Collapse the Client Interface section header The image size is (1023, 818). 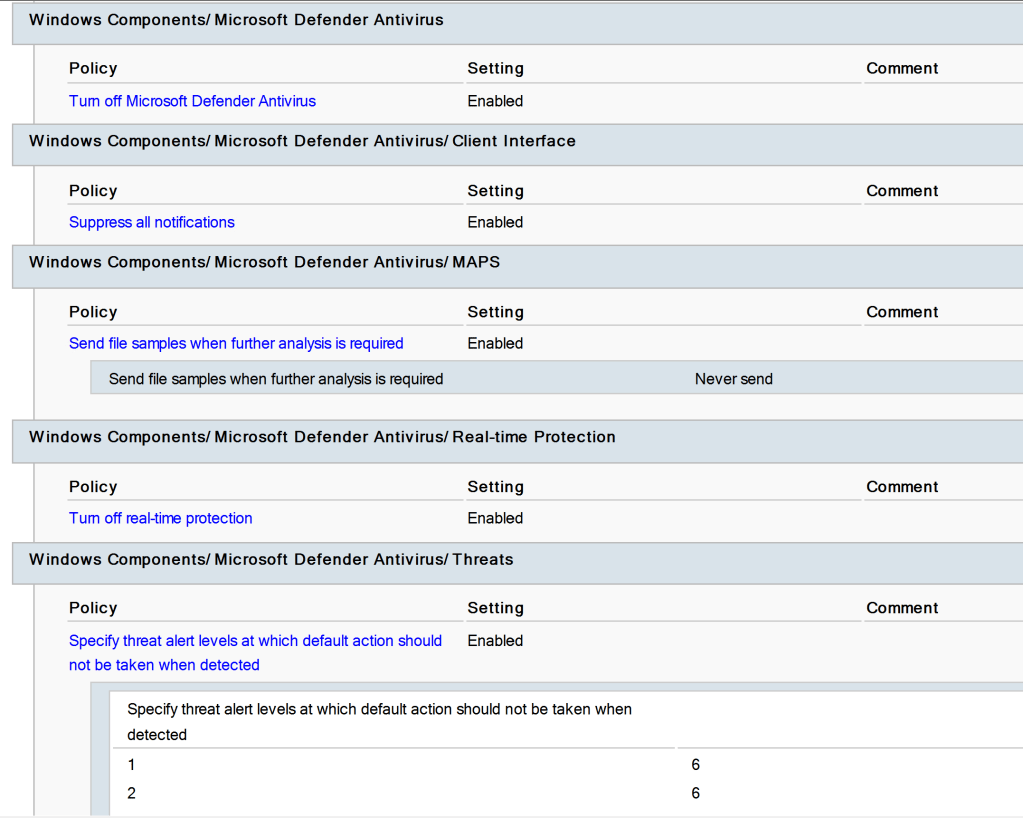pos(302,141)
